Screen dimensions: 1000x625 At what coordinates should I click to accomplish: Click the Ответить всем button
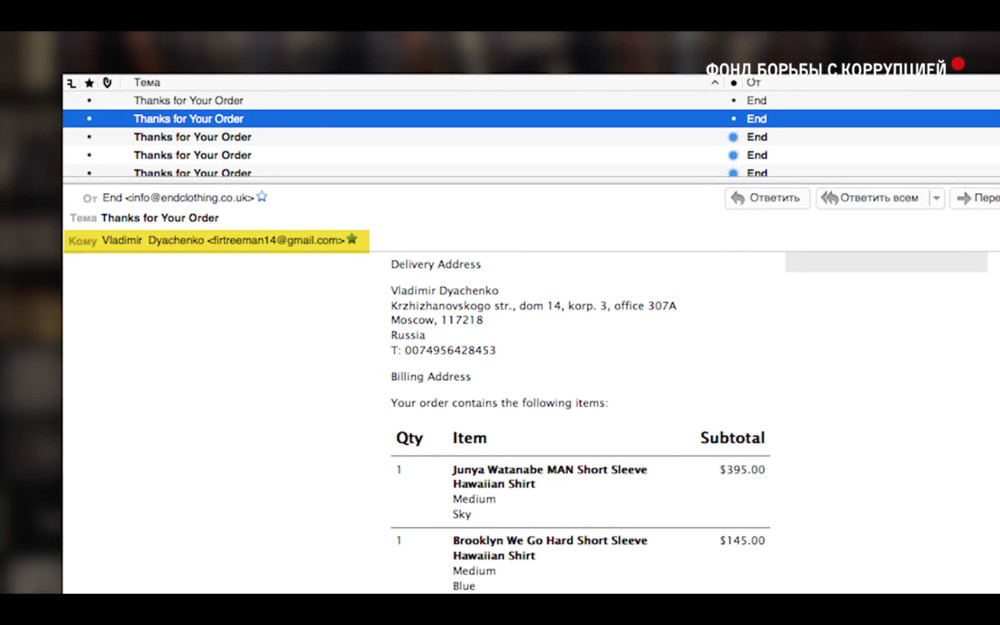[872, 198]
